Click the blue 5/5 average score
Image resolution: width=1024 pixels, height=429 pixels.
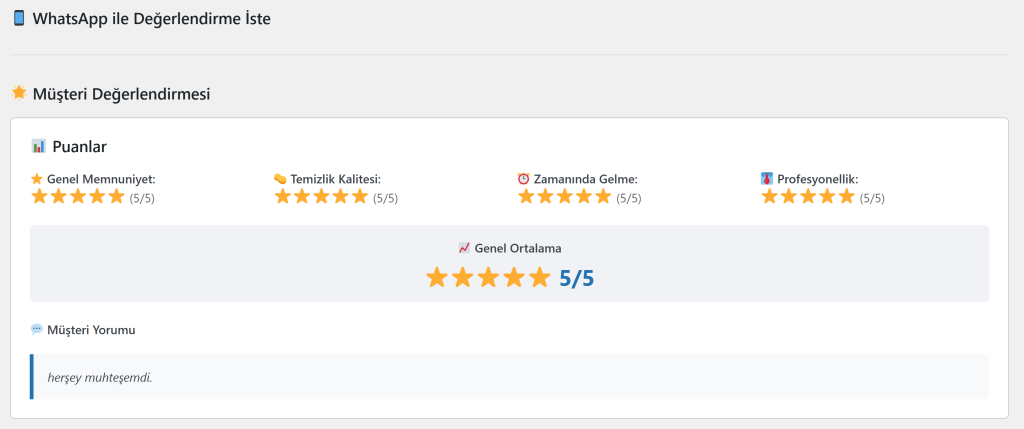pos(577,278)
